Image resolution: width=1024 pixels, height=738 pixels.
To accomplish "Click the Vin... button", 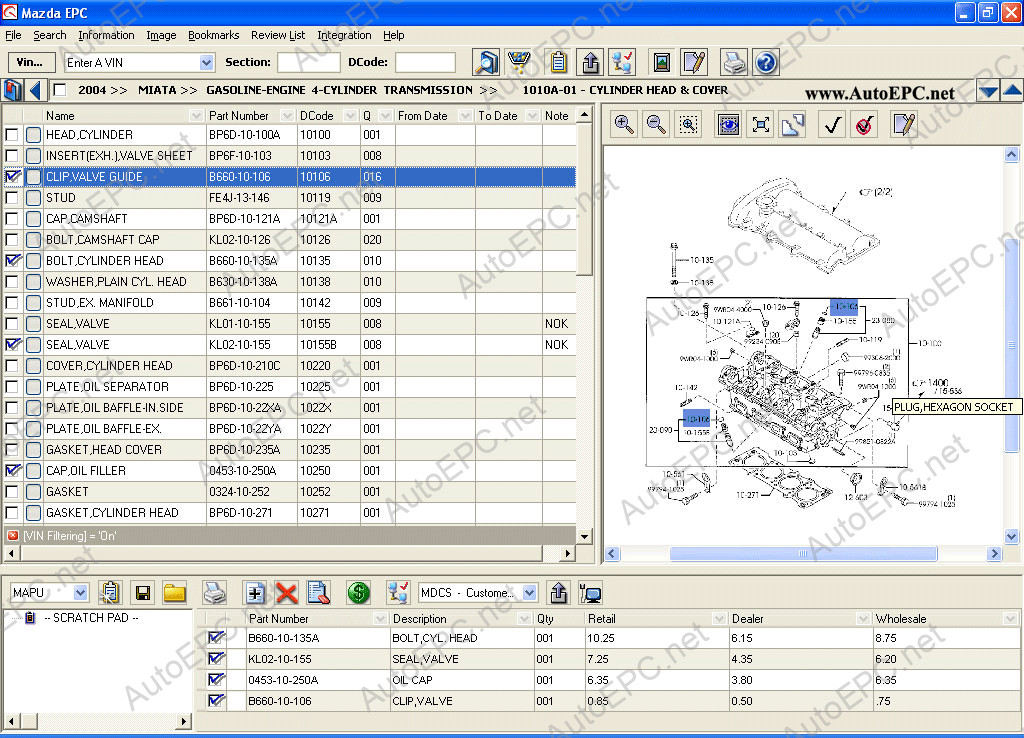I will click(x=30, y=63).
